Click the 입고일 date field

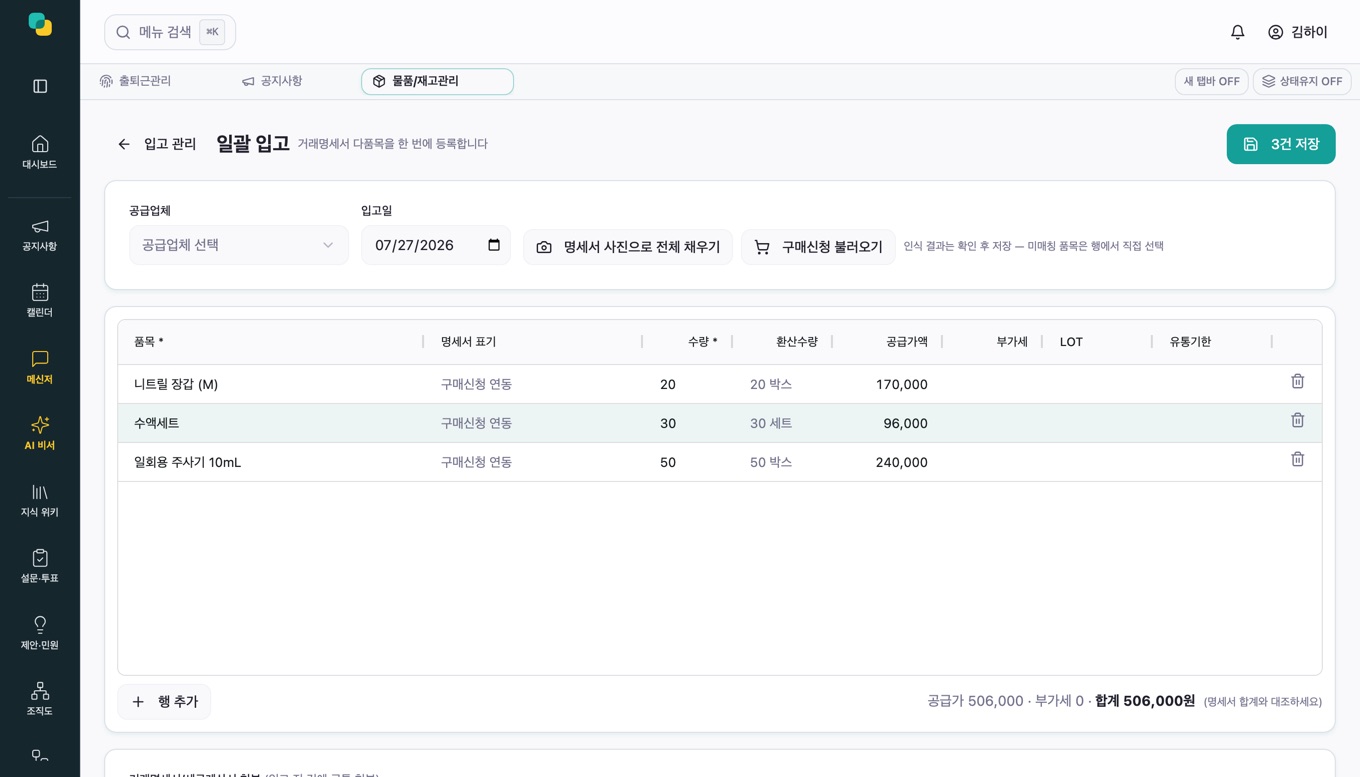point(436,245)
